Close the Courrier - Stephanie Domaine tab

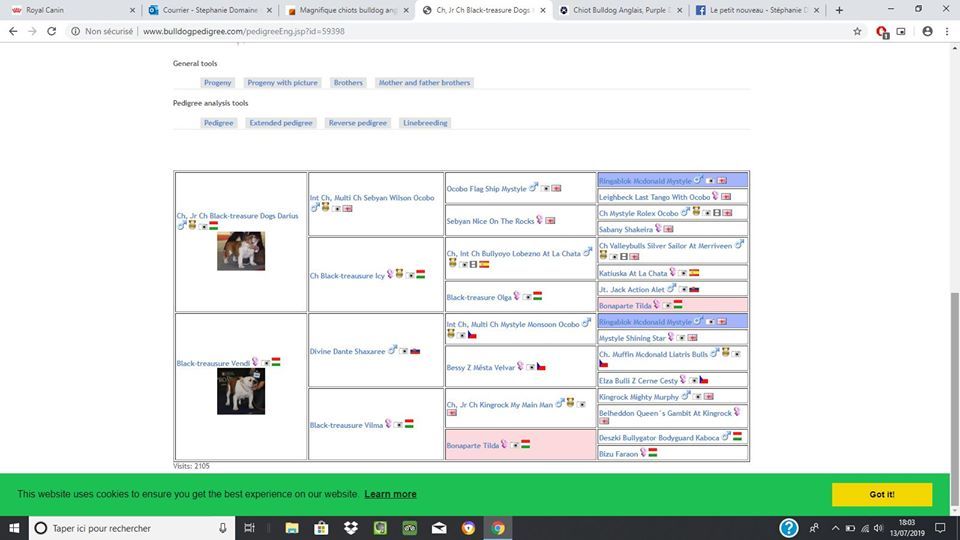point(269,10)
